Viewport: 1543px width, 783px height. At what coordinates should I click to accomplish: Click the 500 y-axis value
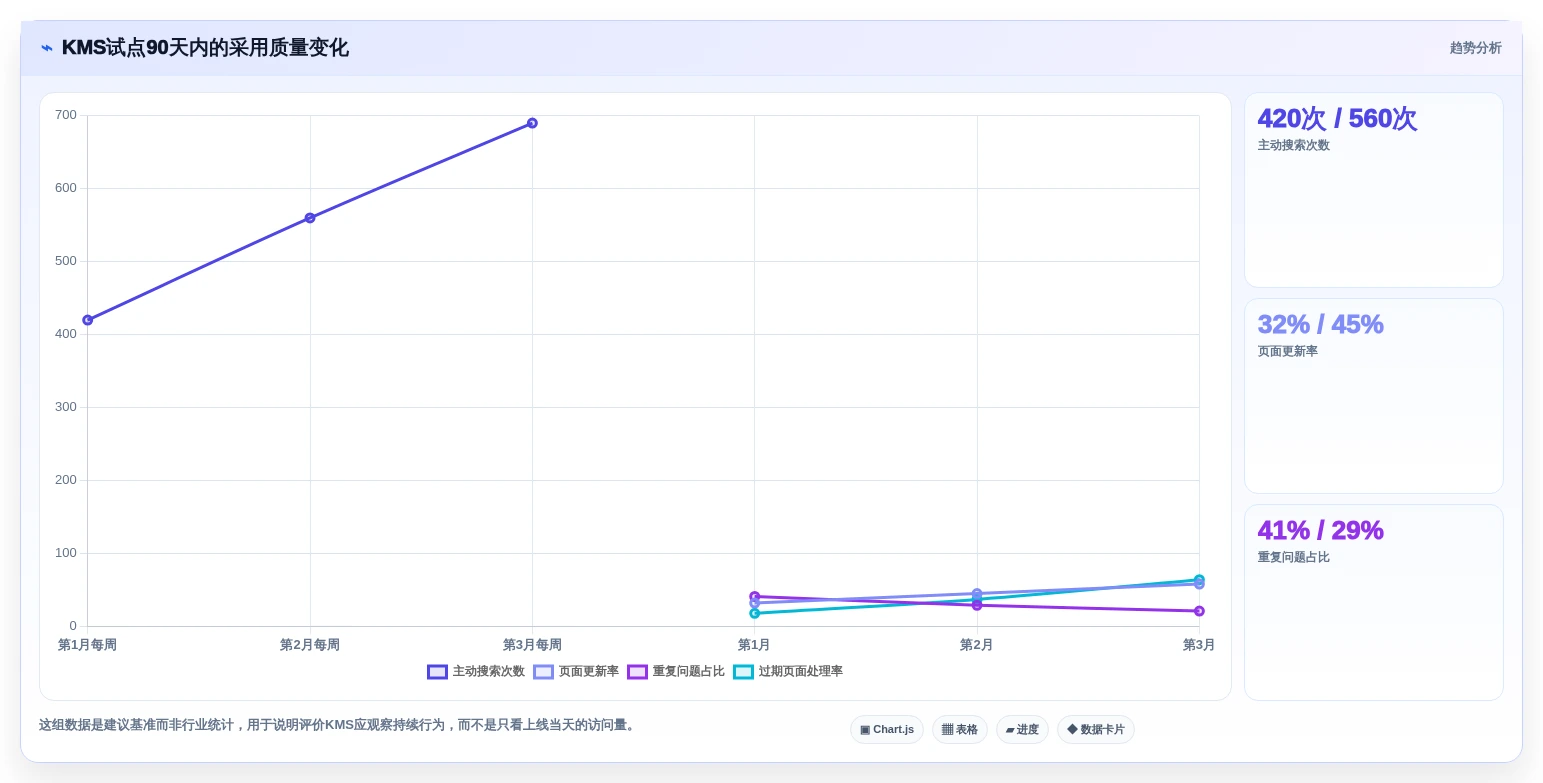point(66,261)
